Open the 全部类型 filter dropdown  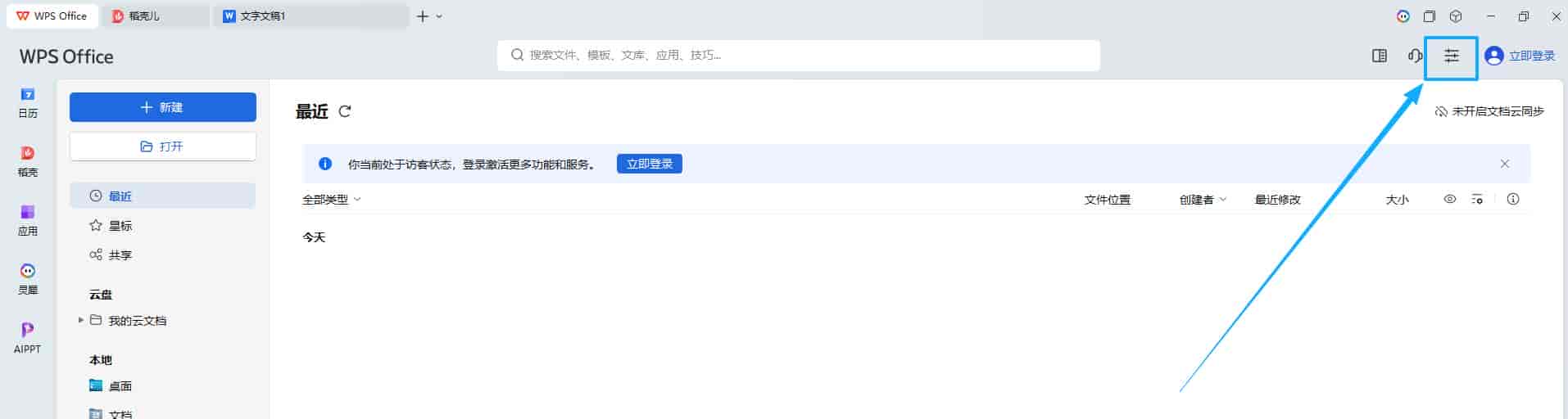332,200
